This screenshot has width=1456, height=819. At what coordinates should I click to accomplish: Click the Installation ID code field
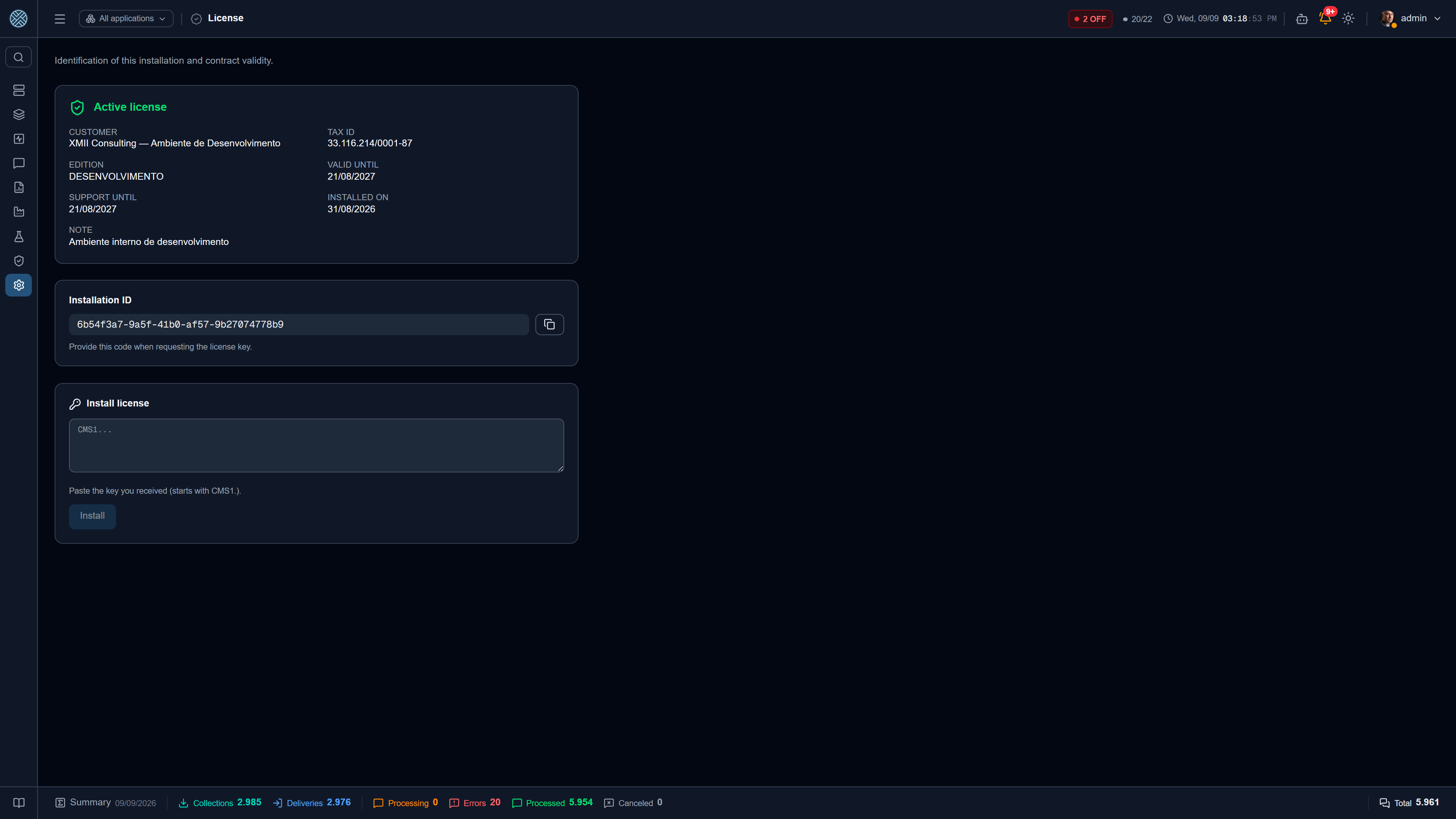pos(299,325)
